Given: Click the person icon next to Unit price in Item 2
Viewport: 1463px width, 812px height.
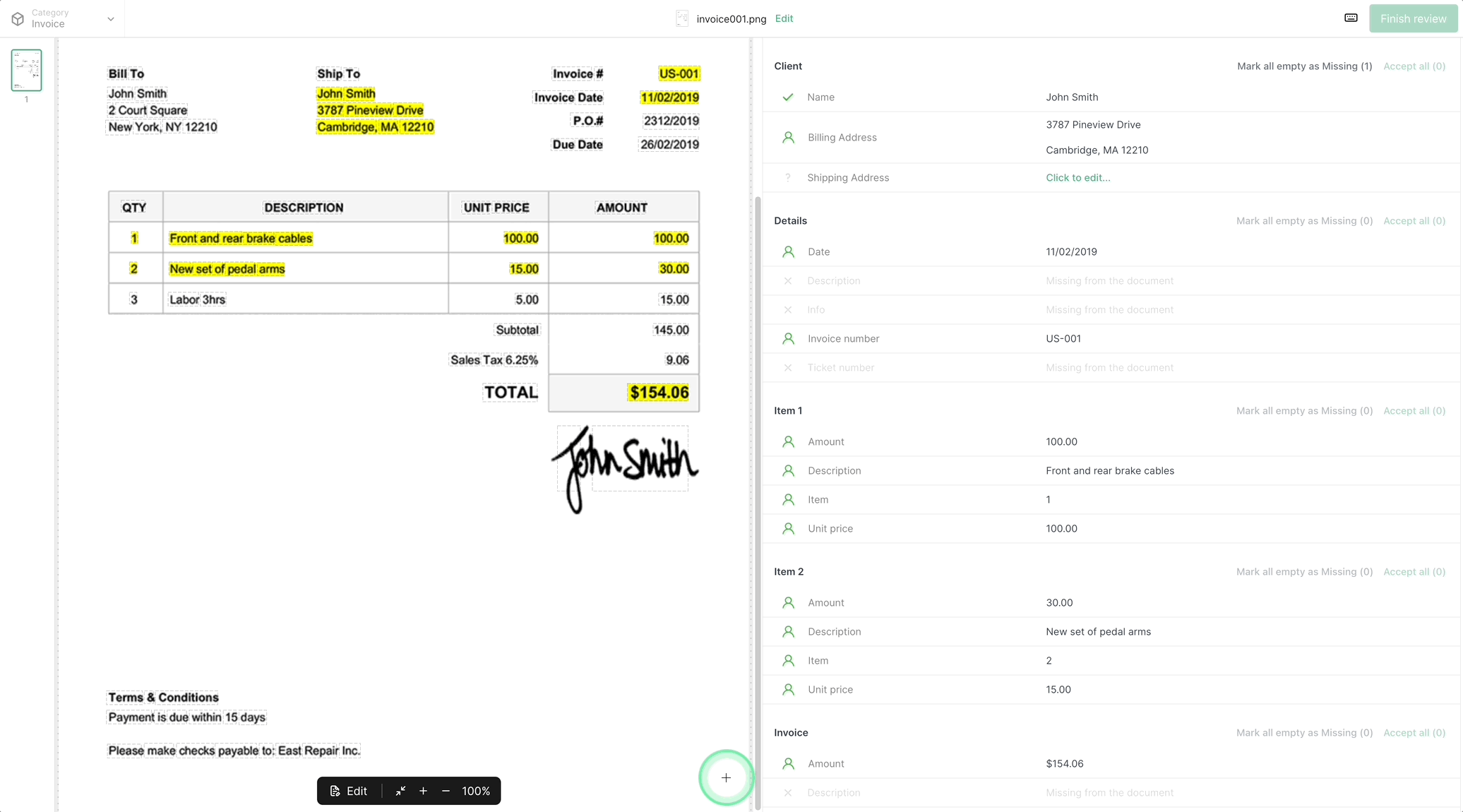Looking at the screenshot, I should pos(788,689).
